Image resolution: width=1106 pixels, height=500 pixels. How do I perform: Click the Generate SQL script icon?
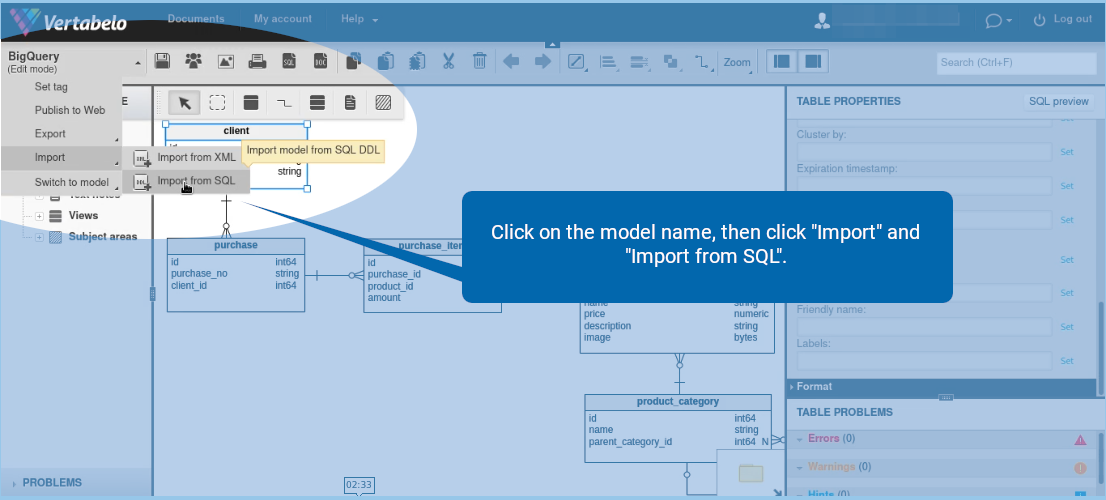[288, 61]
